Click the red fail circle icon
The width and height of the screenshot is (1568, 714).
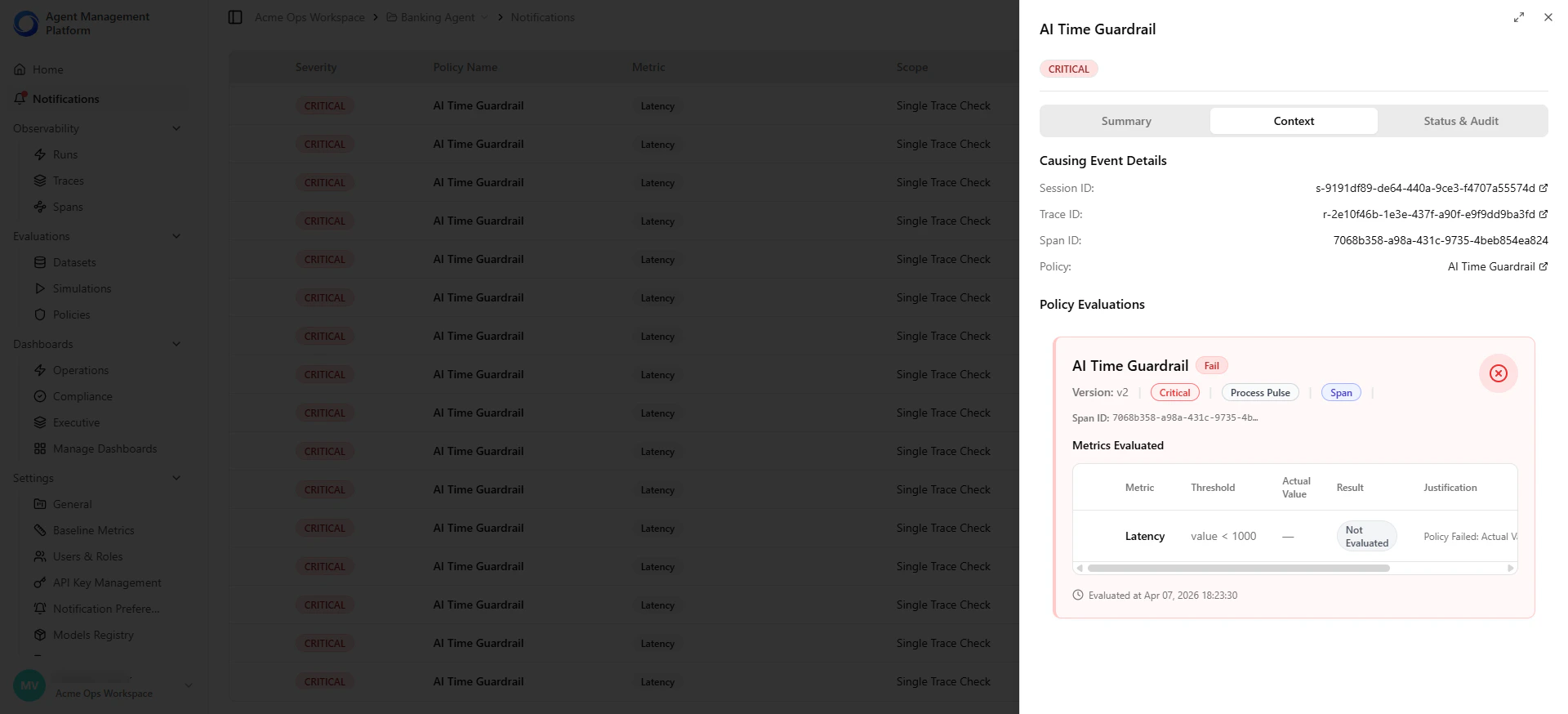click(1499, 373)
